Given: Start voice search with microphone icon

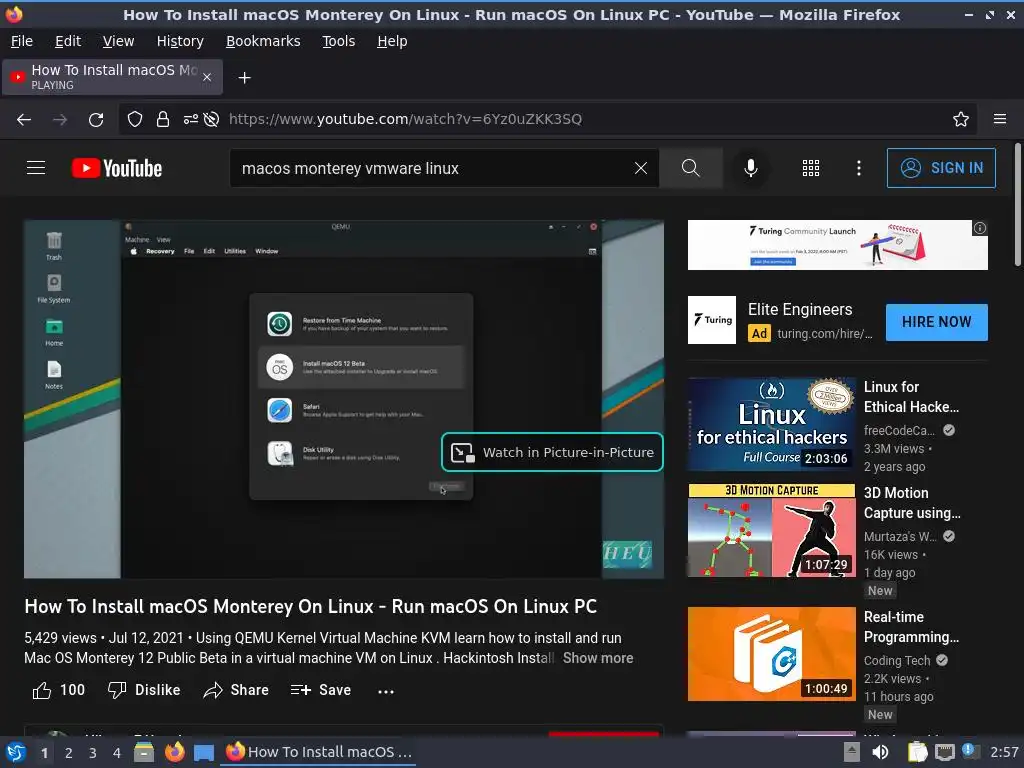Looking at the screenshot, I should 751,168.
